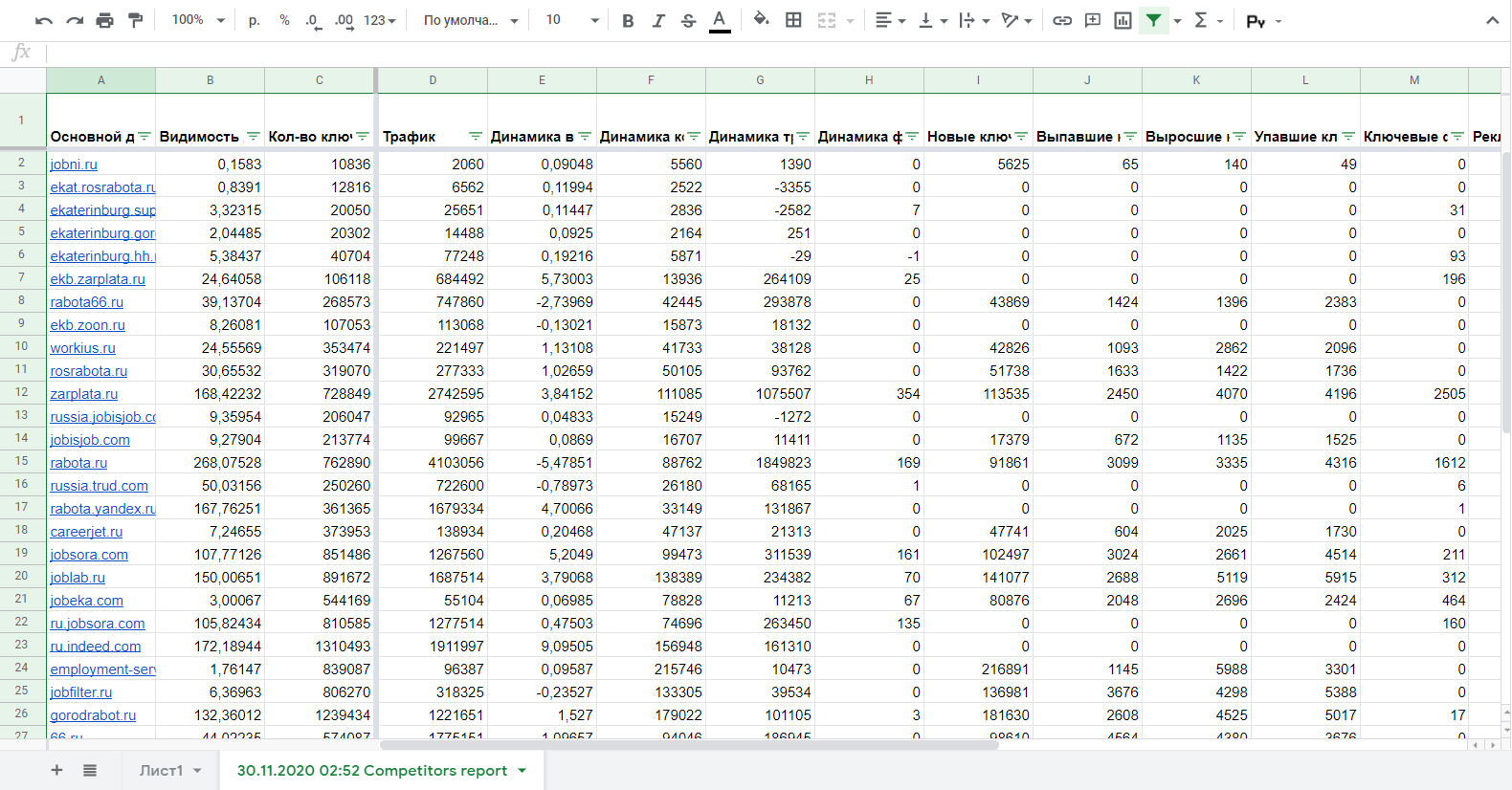The height and width of the screenshot is (790, 1512).
Task: Select cell with traffic value 684492
Action: (433, 279)
